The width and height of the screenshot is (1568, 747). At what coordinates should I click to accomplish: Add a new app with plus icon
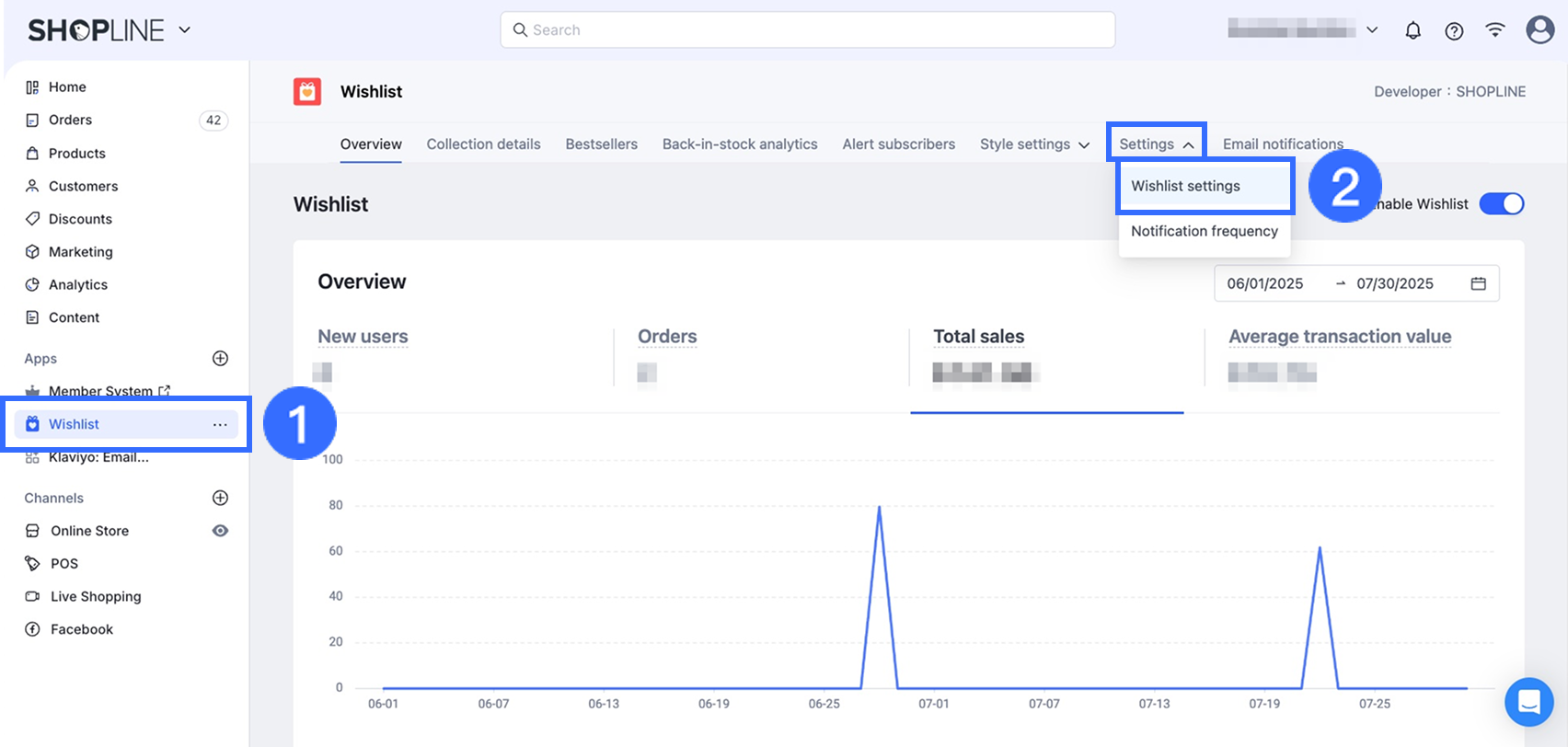click(220, 359)
